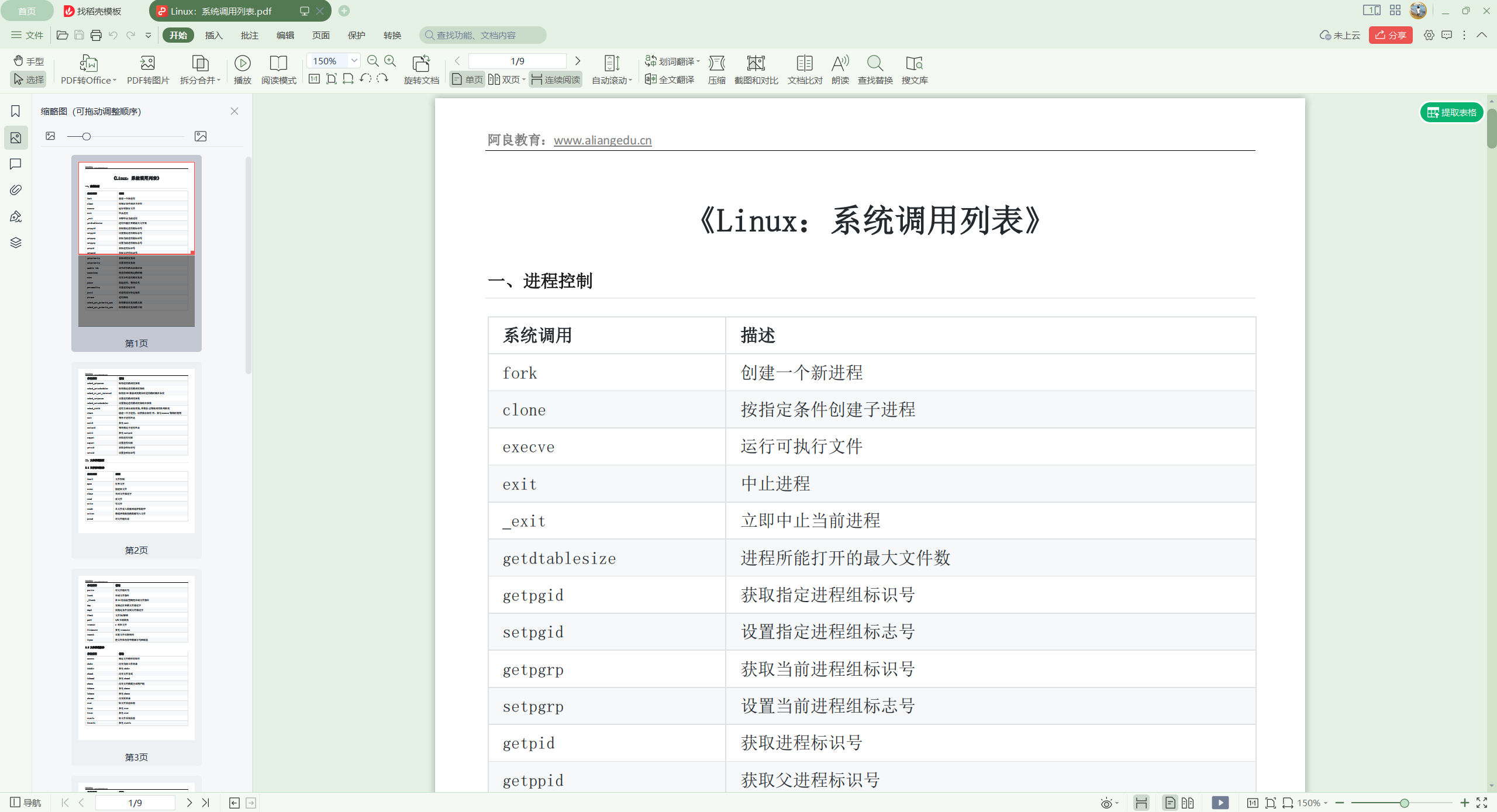Click 全文翻译 full text translation

pyautogui.click(x=670, y=80)
